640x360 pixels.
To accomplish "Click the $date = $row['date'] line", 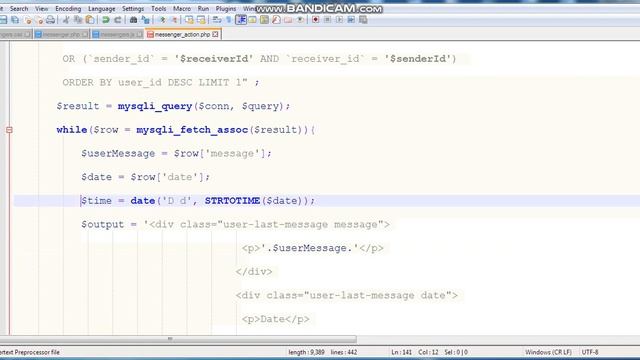I will click(145, 177).
